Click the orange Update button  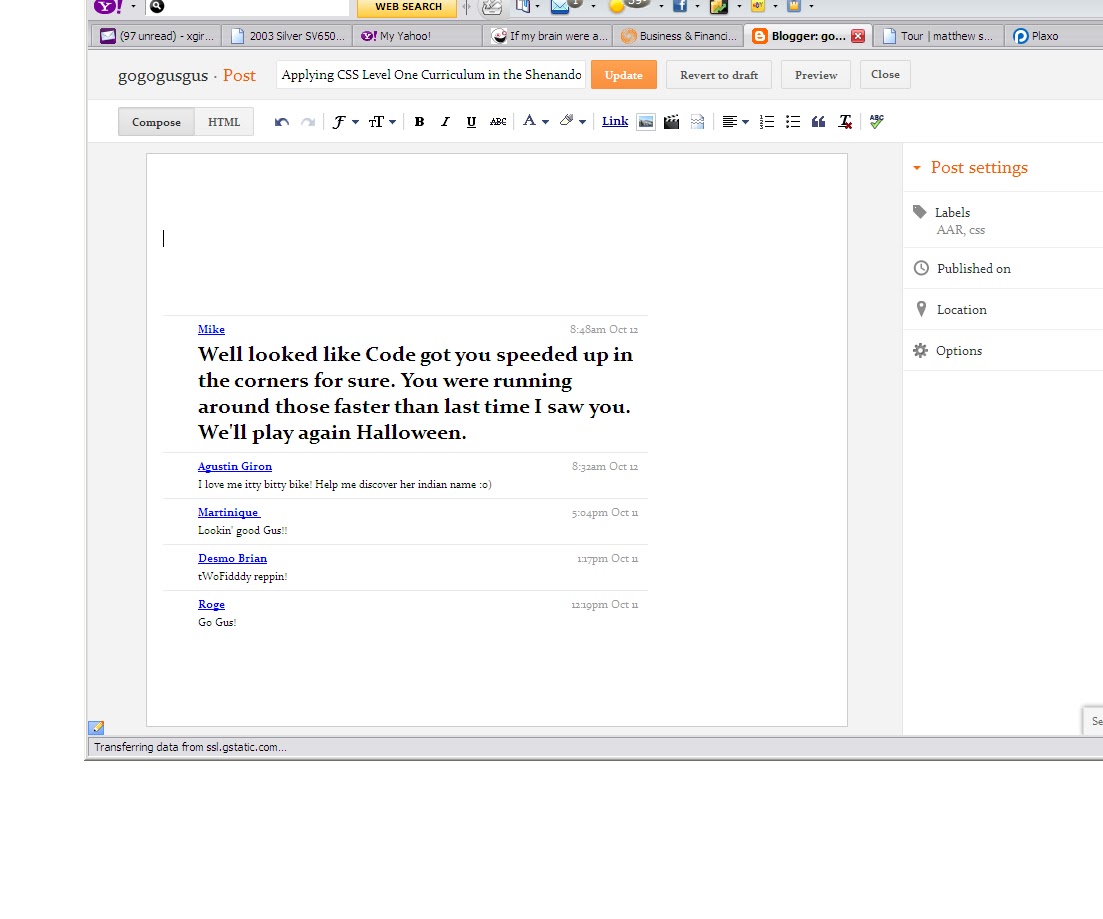tap(623, 75)
